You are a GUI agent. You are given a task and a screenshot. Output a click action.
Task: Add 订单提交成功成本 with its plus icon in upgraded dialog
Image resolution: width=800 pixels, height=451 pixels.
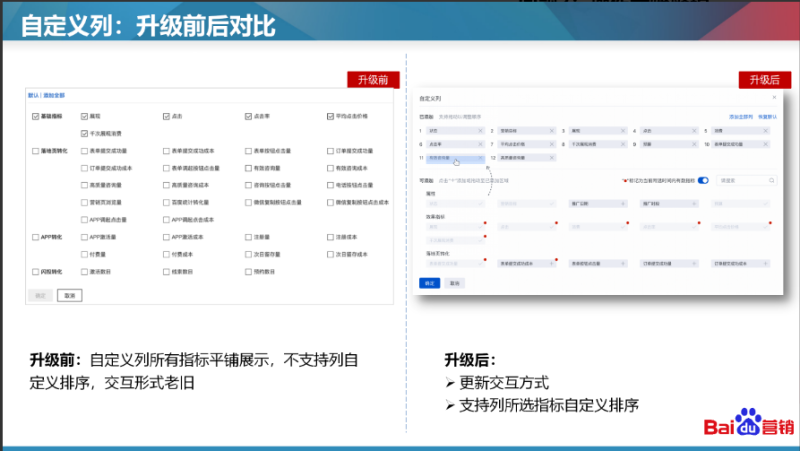click(x=765, y=264)
